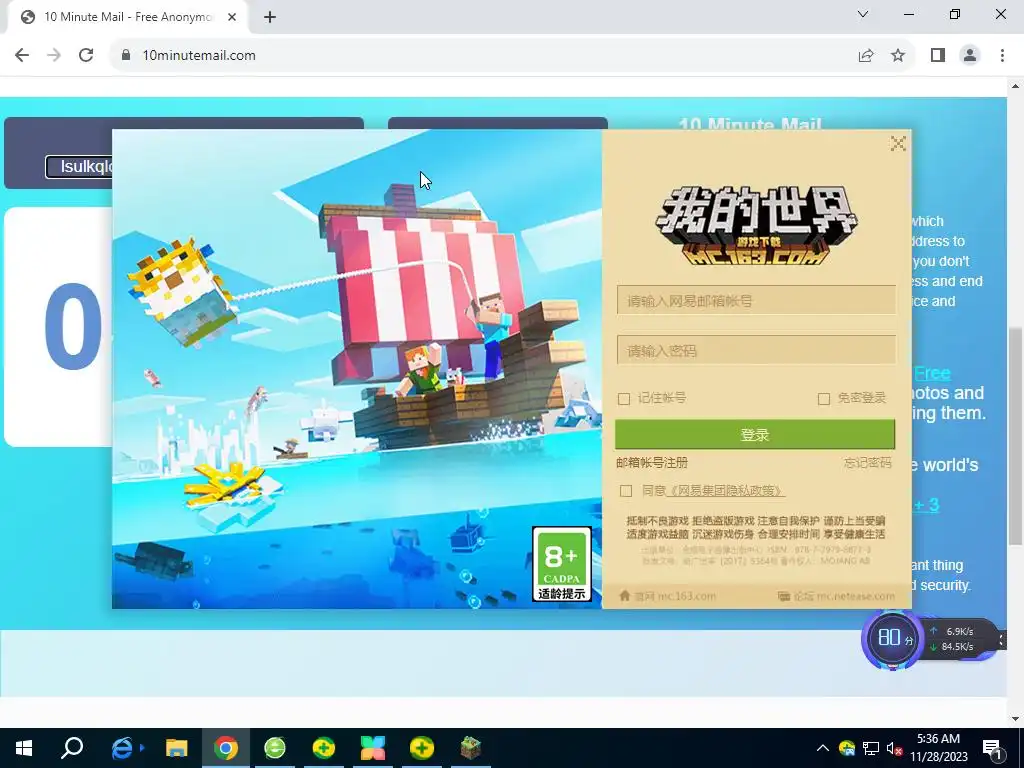Open the first yellow-plus 360 taskbar icon

(324, 748)
